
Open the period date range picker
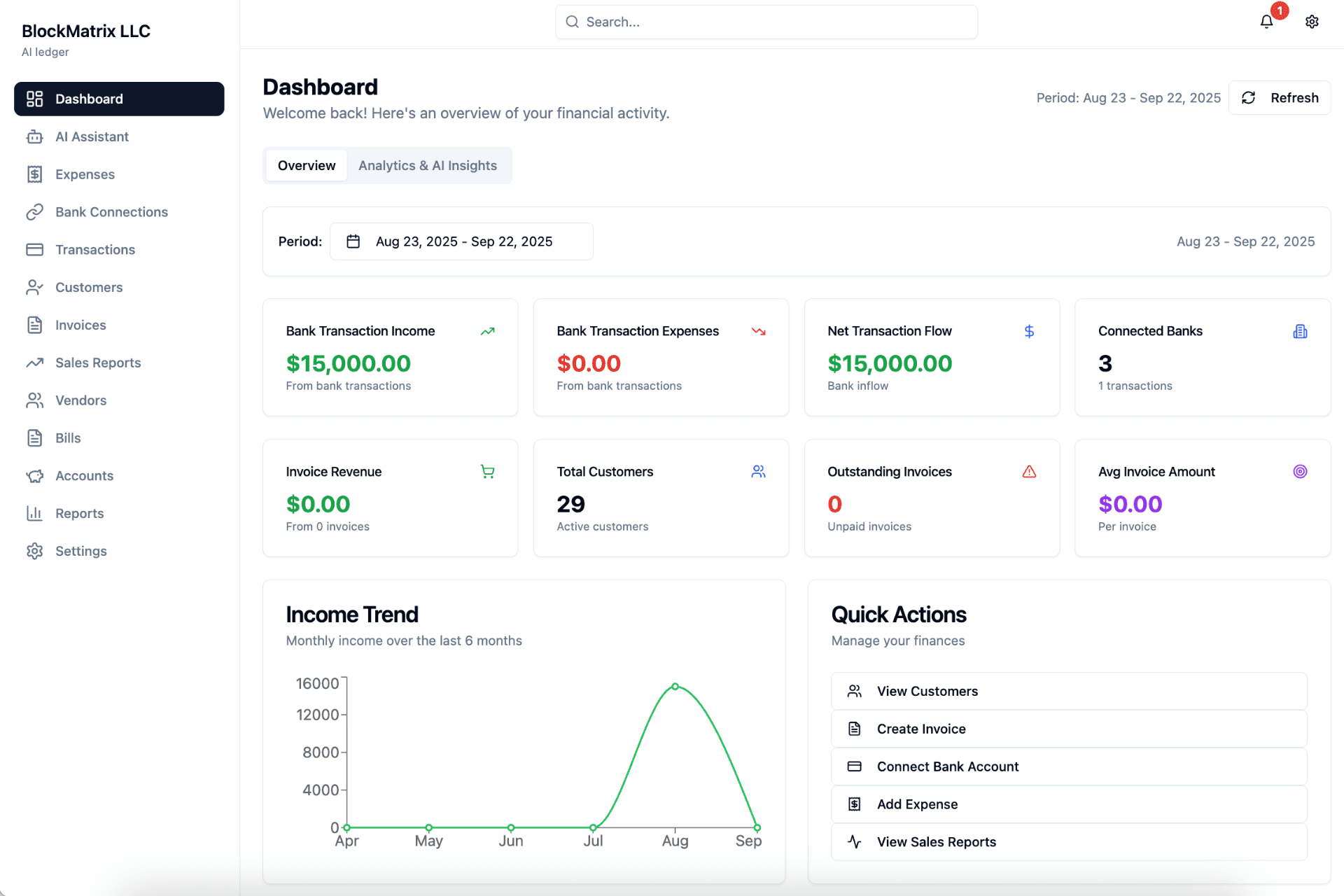point(462,241)
